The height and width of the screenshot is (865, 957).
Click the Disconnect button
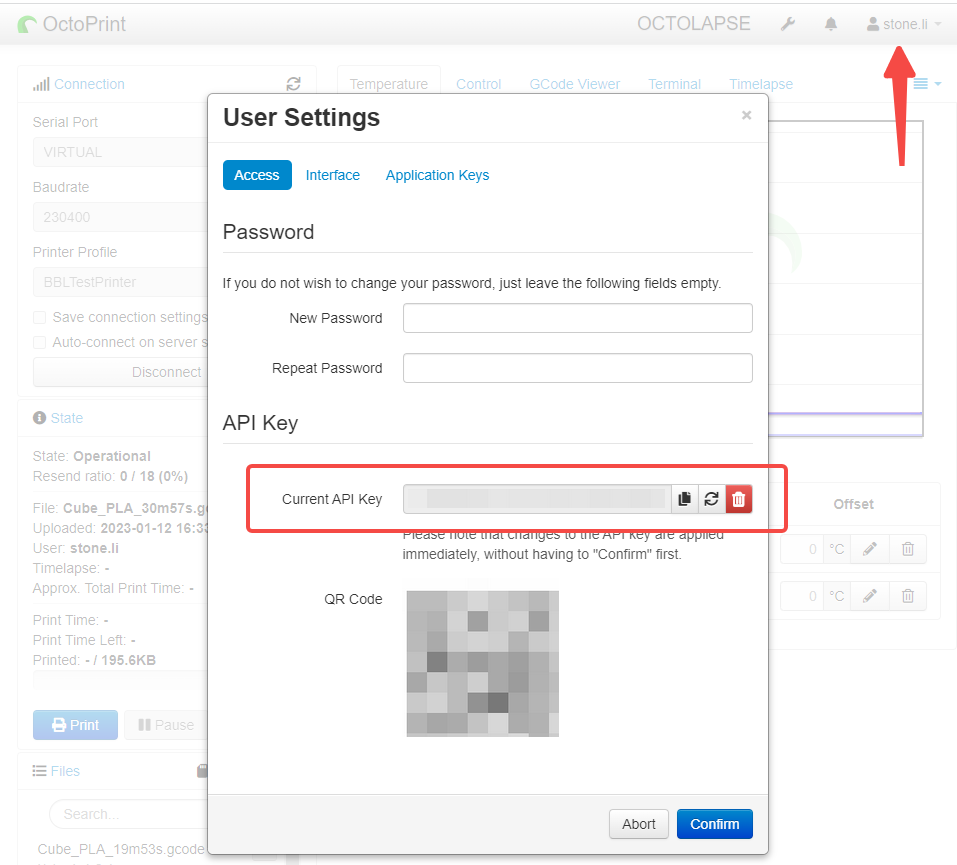(x=120, y=372)
